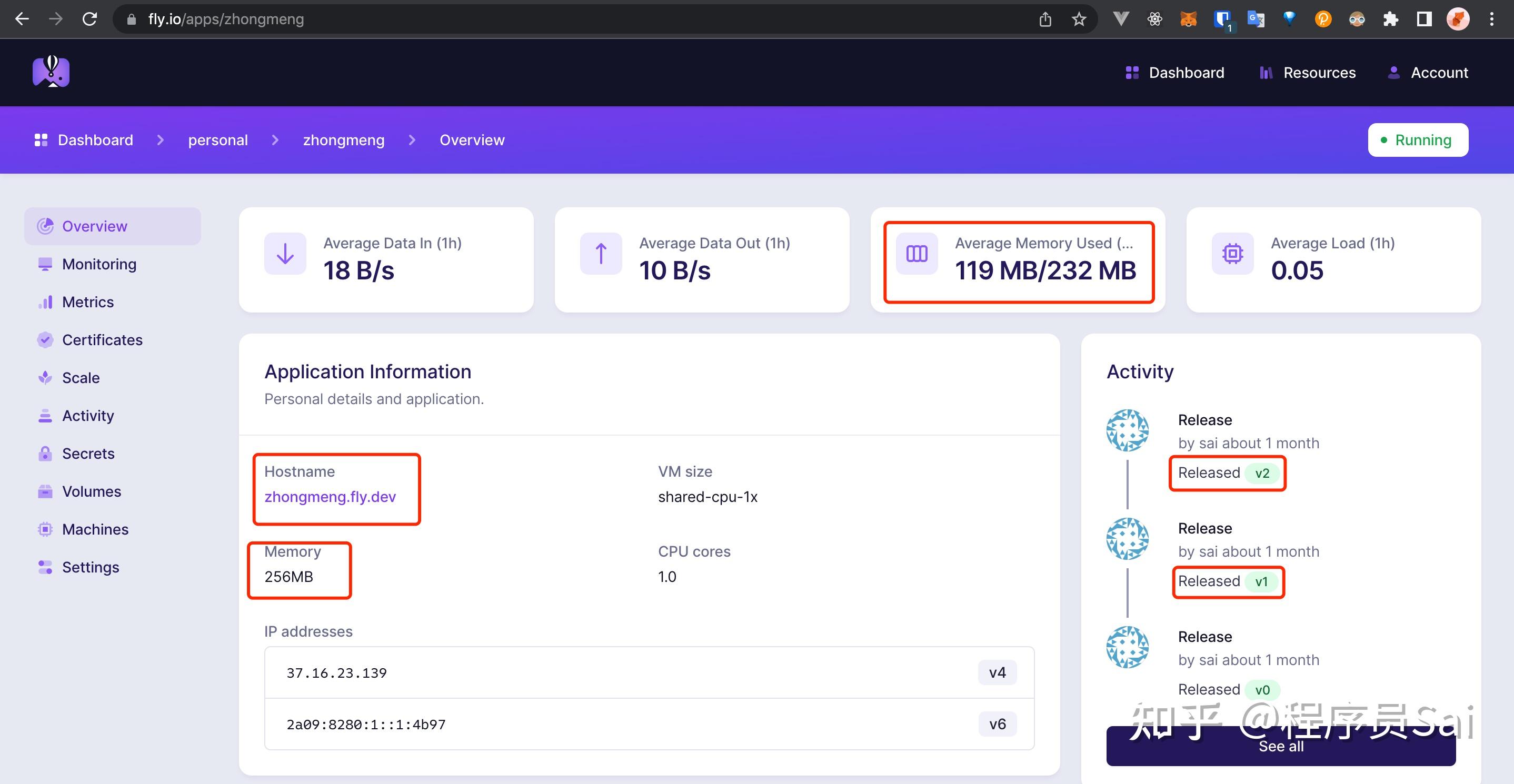
Task: Toggle the browser side panel icon
Action: pos(1424,19)
